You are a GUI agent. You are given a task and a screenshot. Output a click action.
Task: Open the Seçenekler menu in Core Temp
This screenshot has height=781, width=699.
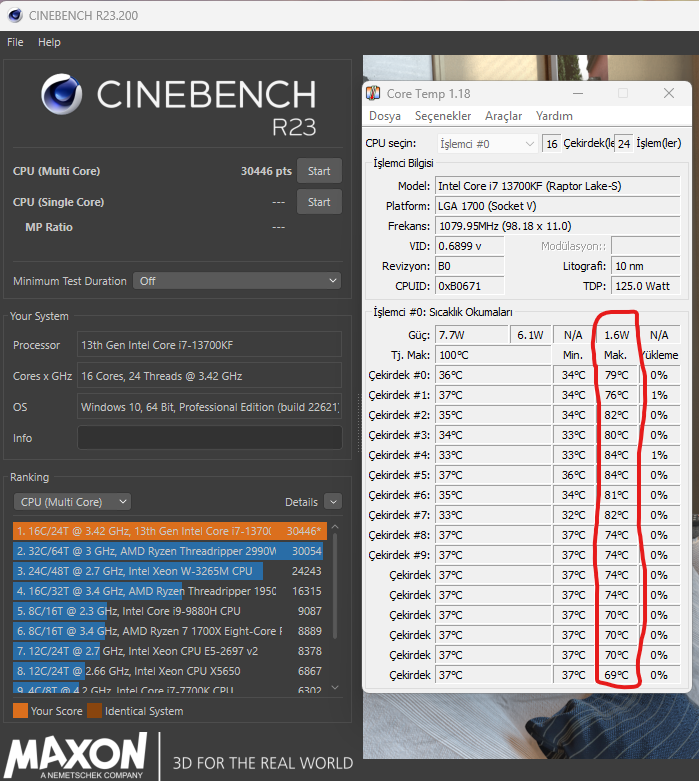443,116
